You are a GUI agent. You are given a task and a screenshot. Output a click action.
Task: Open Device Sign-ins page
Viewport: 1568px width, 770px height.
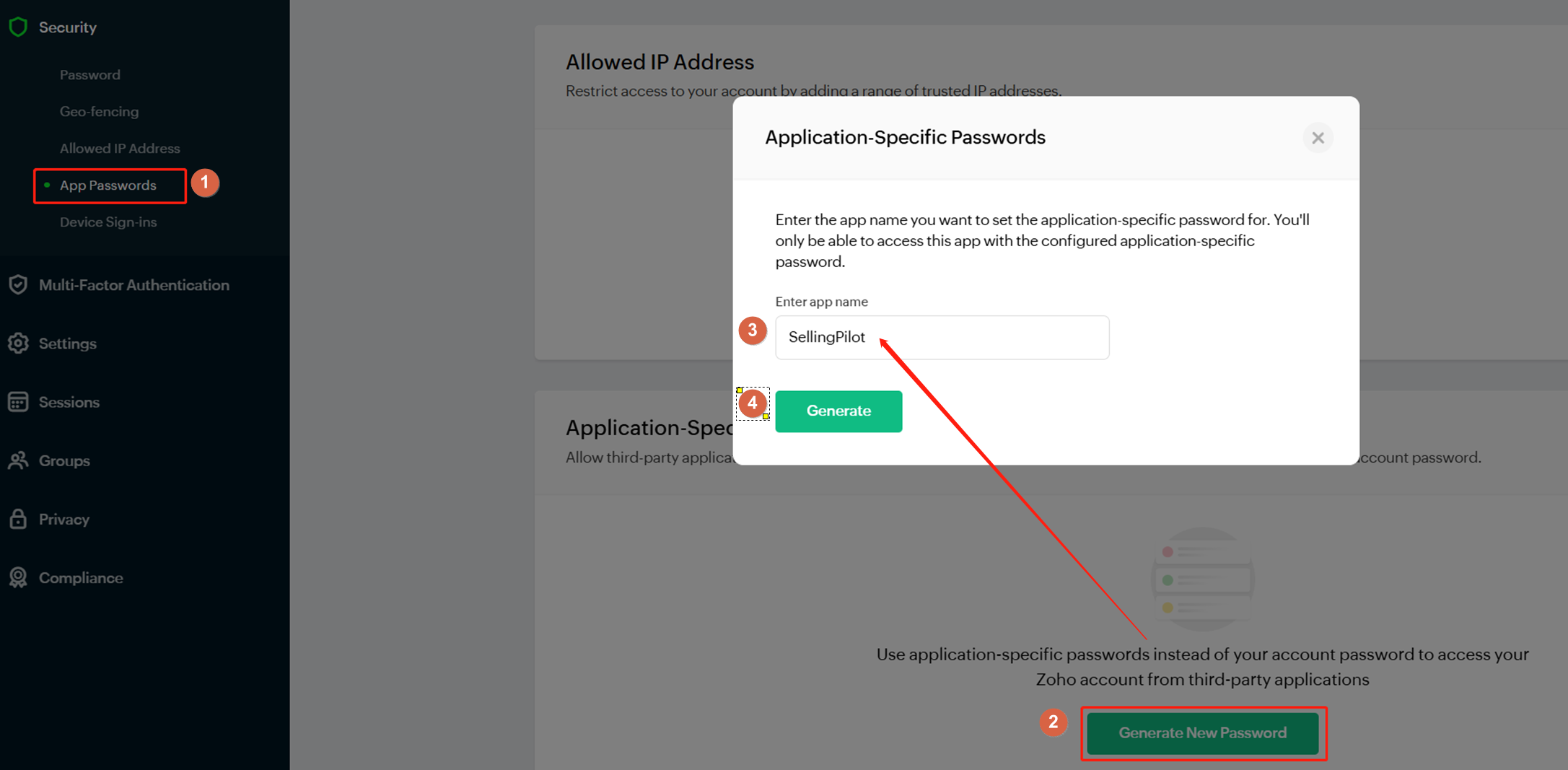[x=108, y=222]
